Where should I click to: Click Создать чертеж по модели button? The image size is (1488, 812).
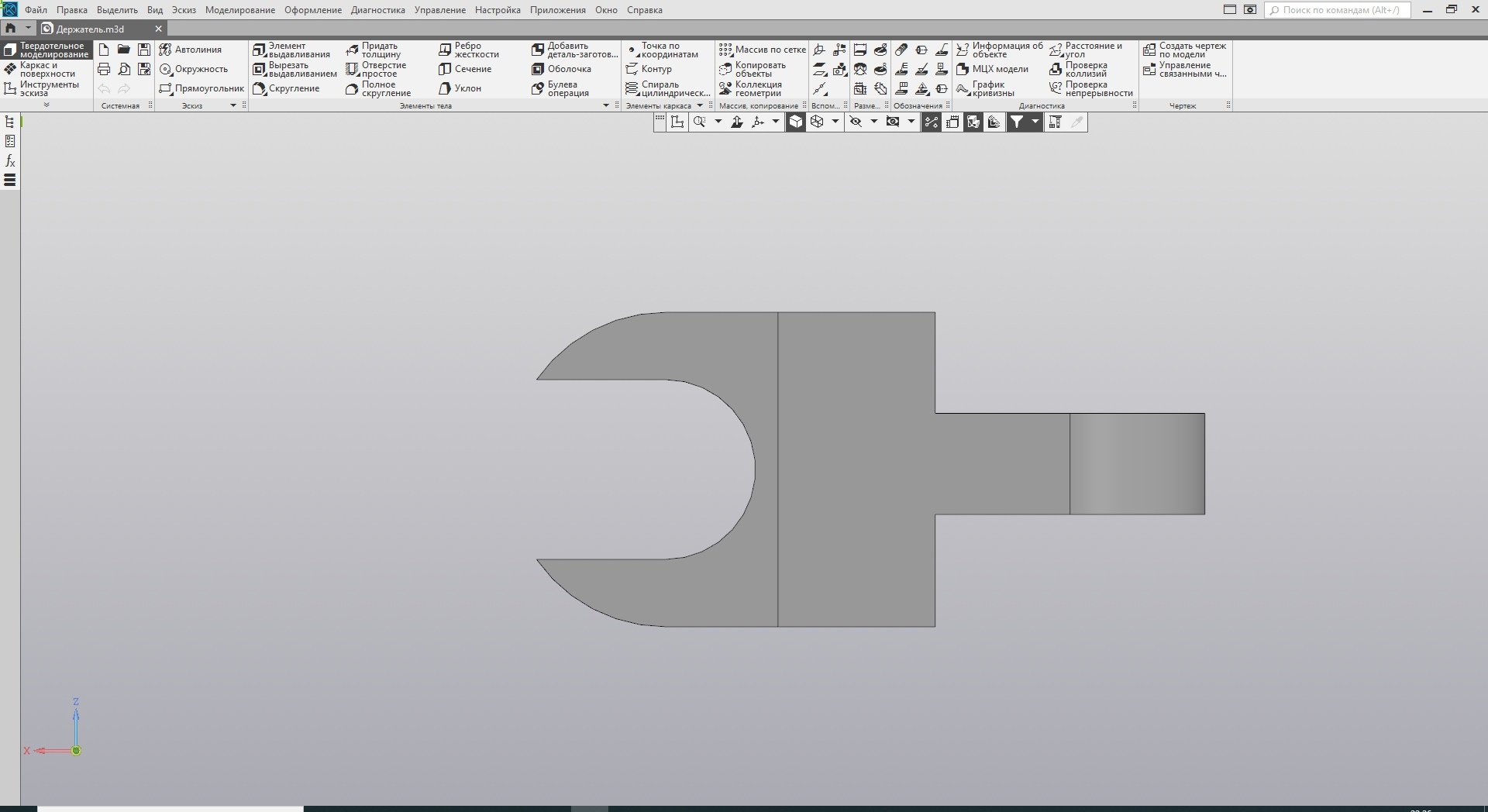click(x=1184, y=50)
